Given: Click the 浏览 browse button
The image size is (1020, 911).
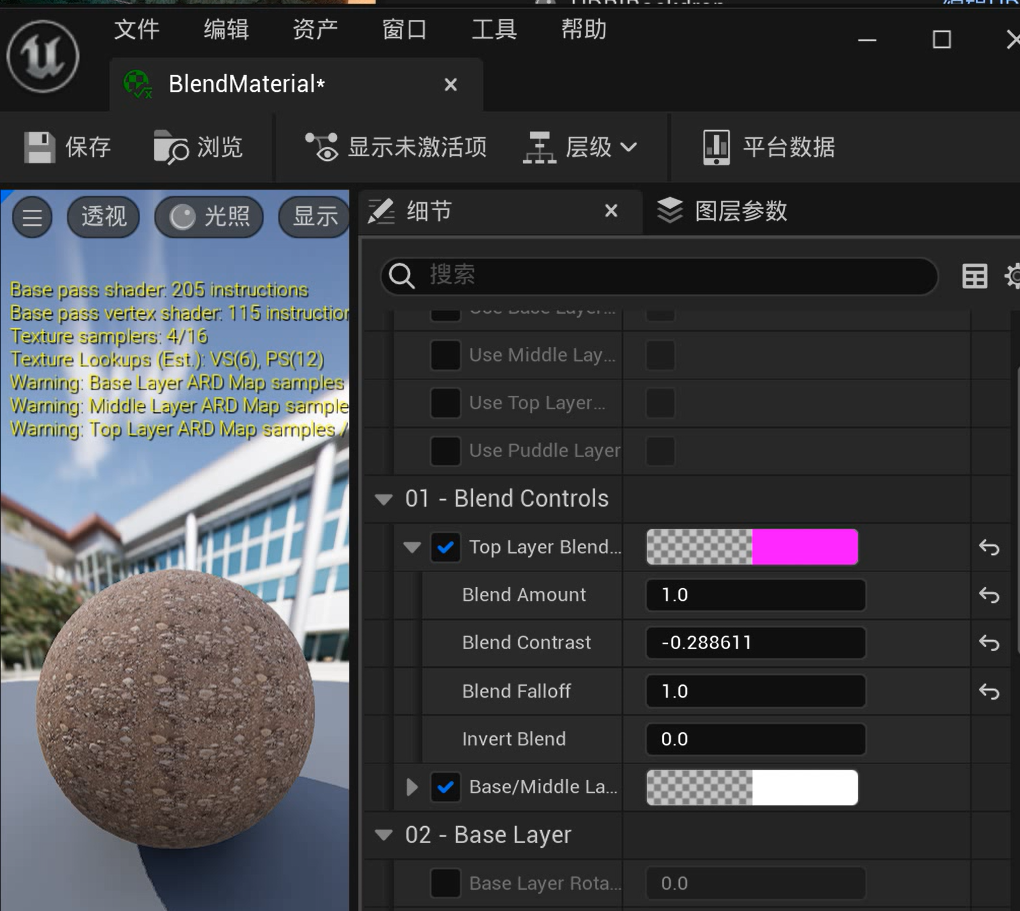Looking at the screenshot, I should click(198, 147).
